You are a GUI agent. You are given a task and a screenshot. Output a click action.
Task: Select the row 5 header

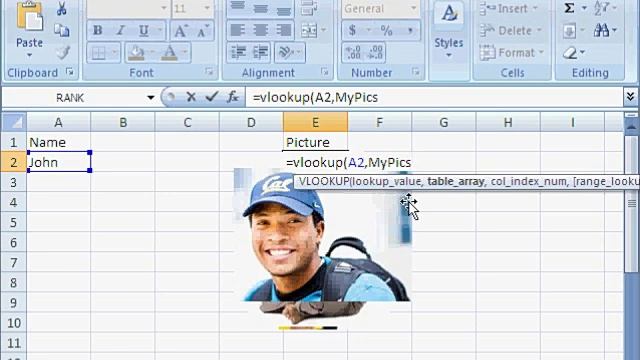click(13, 222)
